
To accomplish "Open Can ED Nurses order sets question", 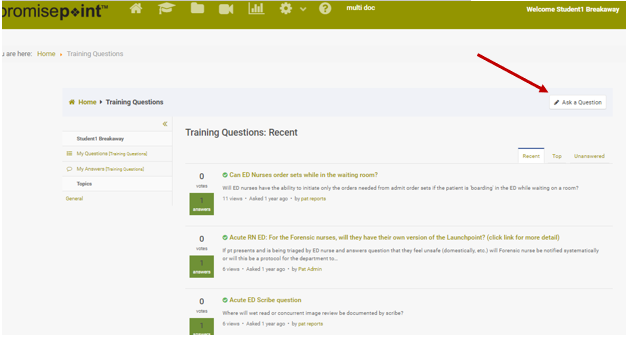I will tap(303, 175).
